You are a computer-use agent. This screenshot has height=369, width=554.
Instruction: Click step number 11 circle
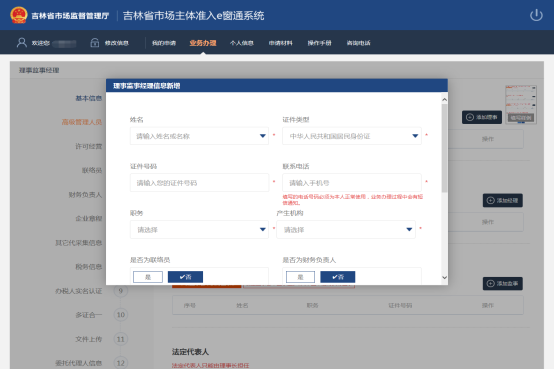coord(120,339)
